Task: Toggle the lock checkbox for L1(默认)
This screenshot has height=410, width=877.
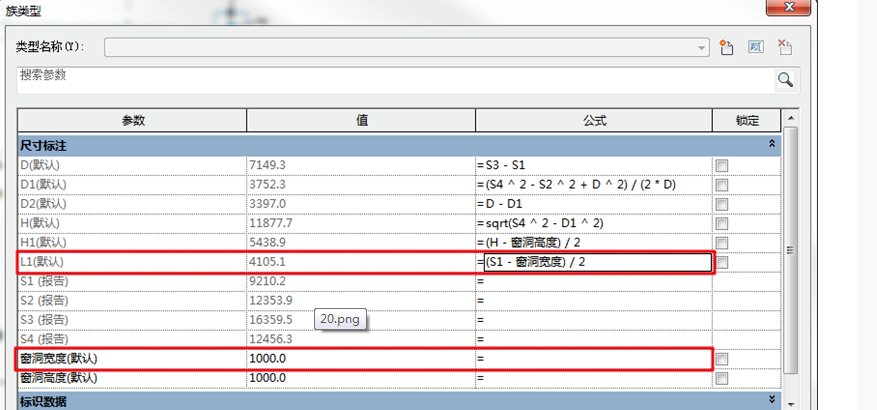Action: pos(722,262)
